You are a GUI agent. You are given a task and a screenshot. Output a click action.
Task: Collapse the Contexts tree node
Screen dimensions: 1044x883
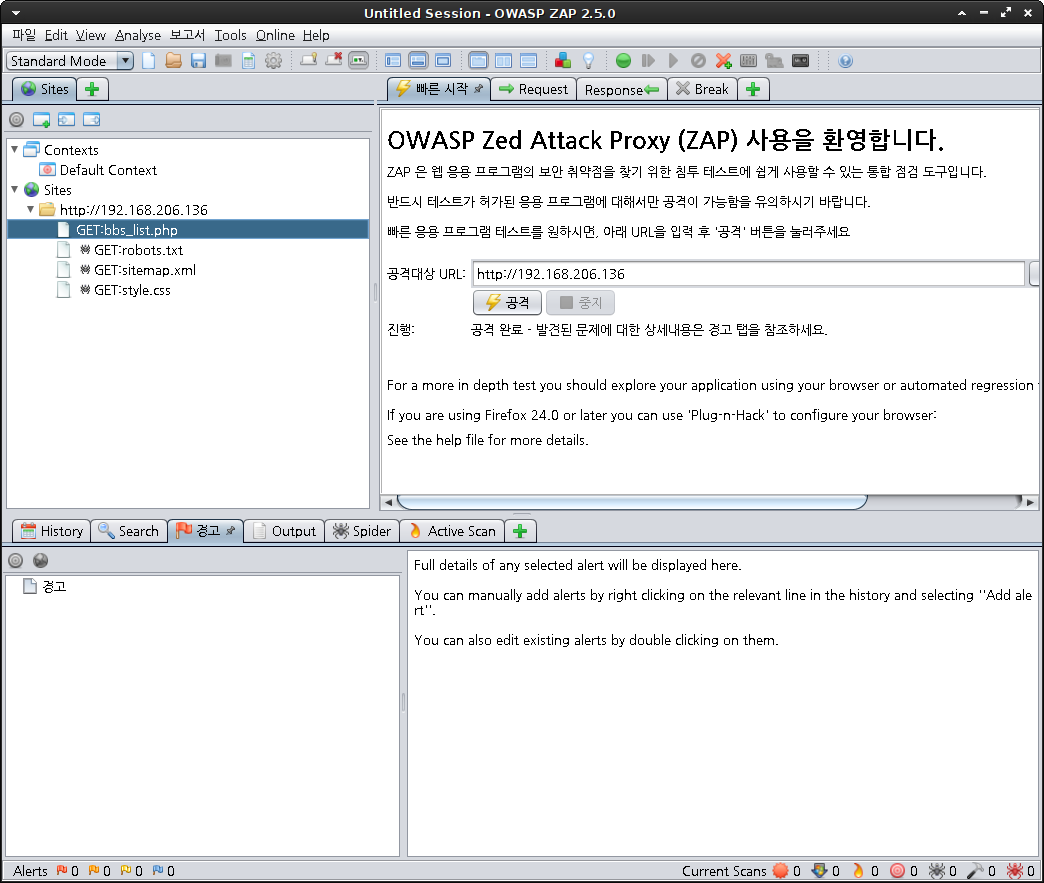15,150
